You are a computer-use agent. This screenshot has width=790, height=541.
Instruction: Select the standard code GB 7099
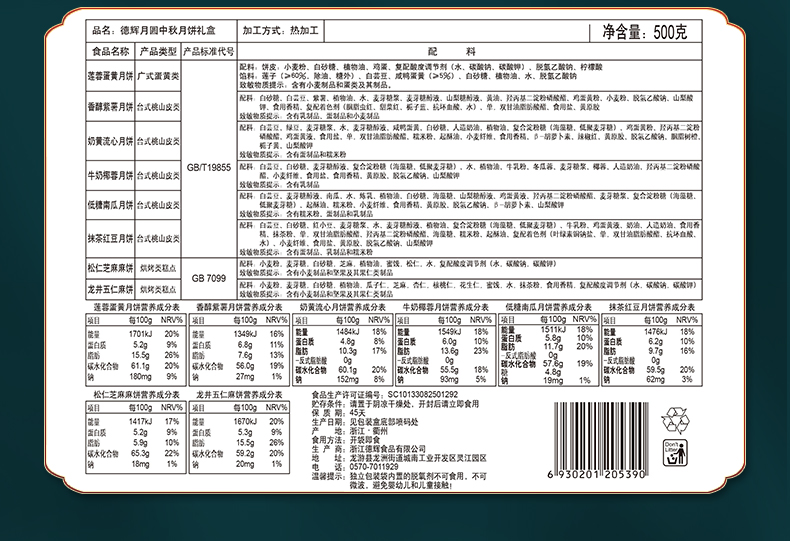click(209, 278)
